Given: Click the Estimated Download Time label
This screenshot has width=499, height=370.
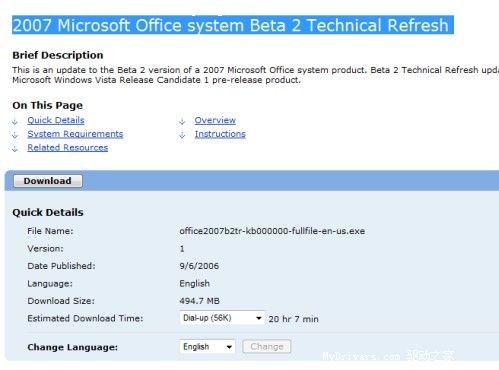Looking at the screenshot, I should (85, 318).
